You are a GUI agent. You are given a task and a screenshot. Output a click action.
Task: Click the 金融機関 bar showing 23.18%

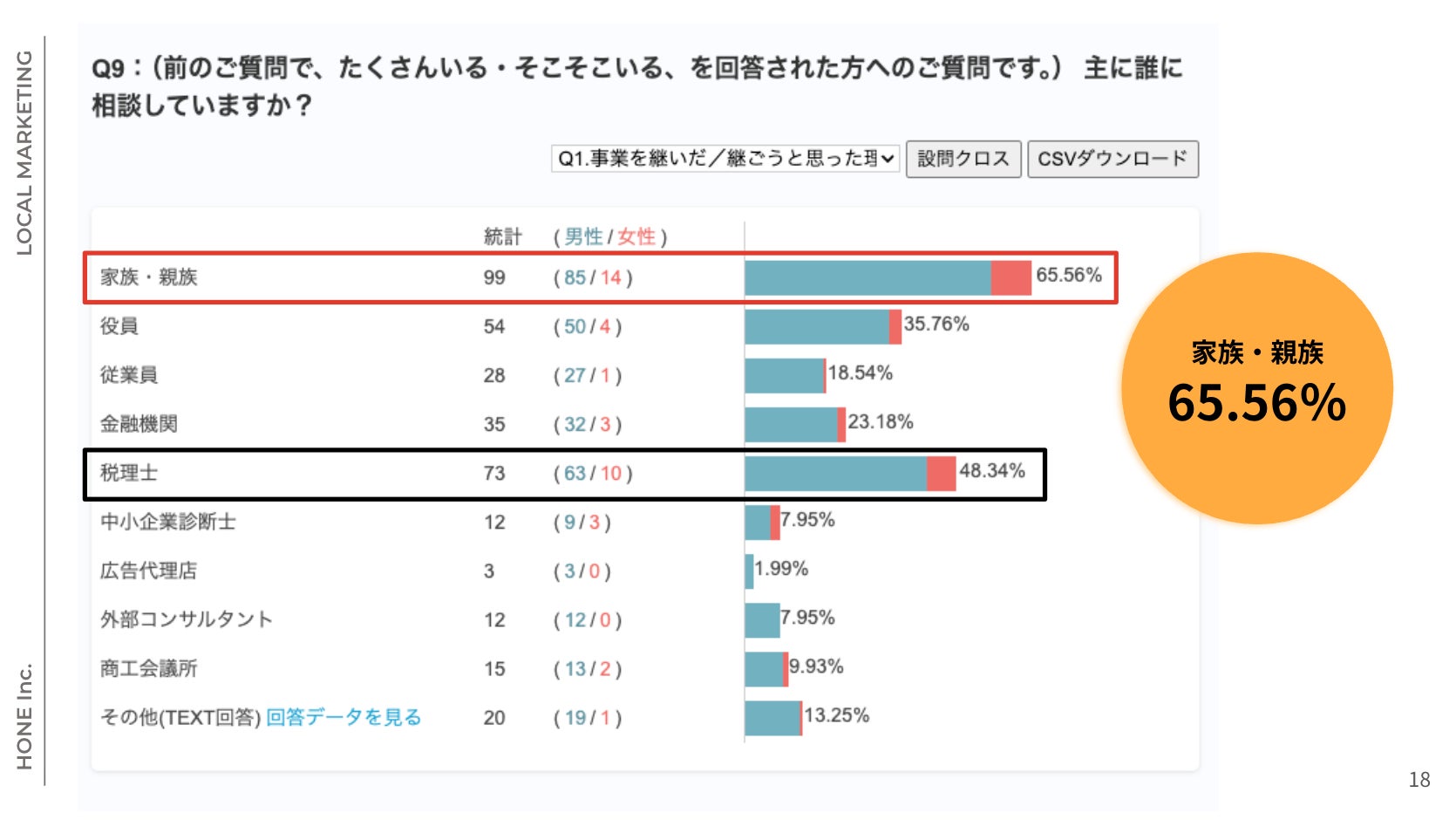(x=795, y=425)
